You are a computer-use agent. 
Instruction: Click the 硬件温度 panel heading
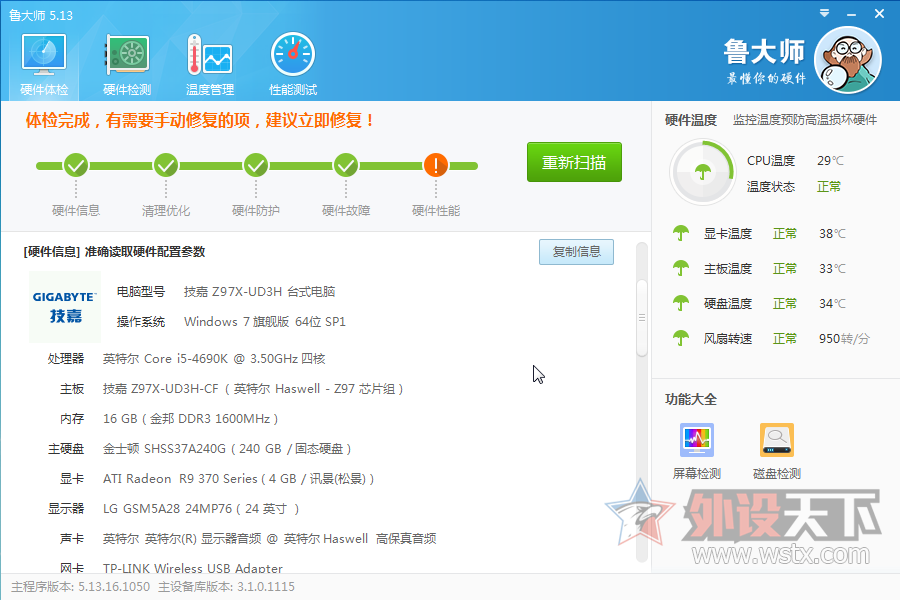[690, 120]
